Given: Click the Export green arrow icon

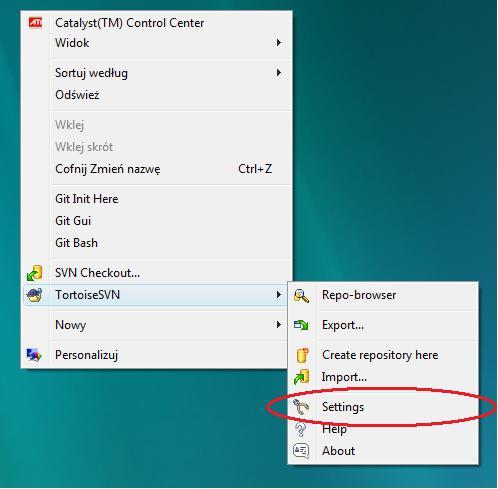Looking at the screenshot, I should (301, 325).
